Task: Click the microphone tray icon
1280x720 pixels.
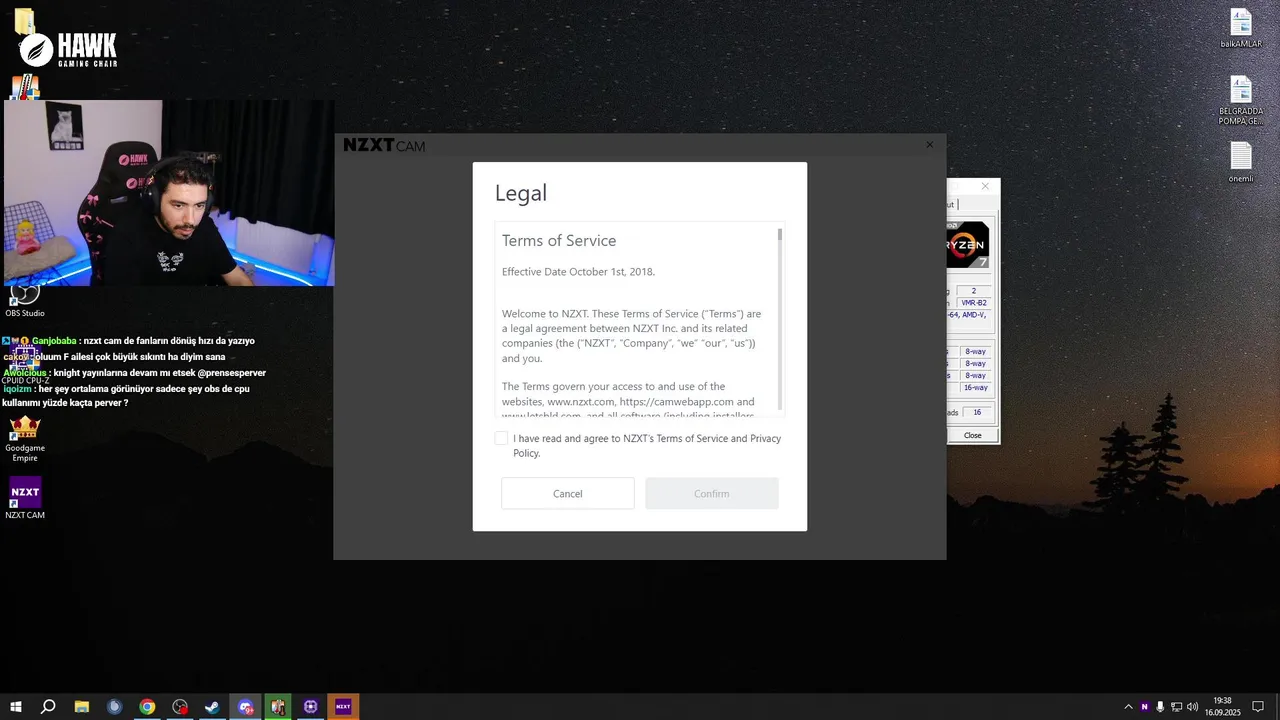Action: coord(1160,707)
